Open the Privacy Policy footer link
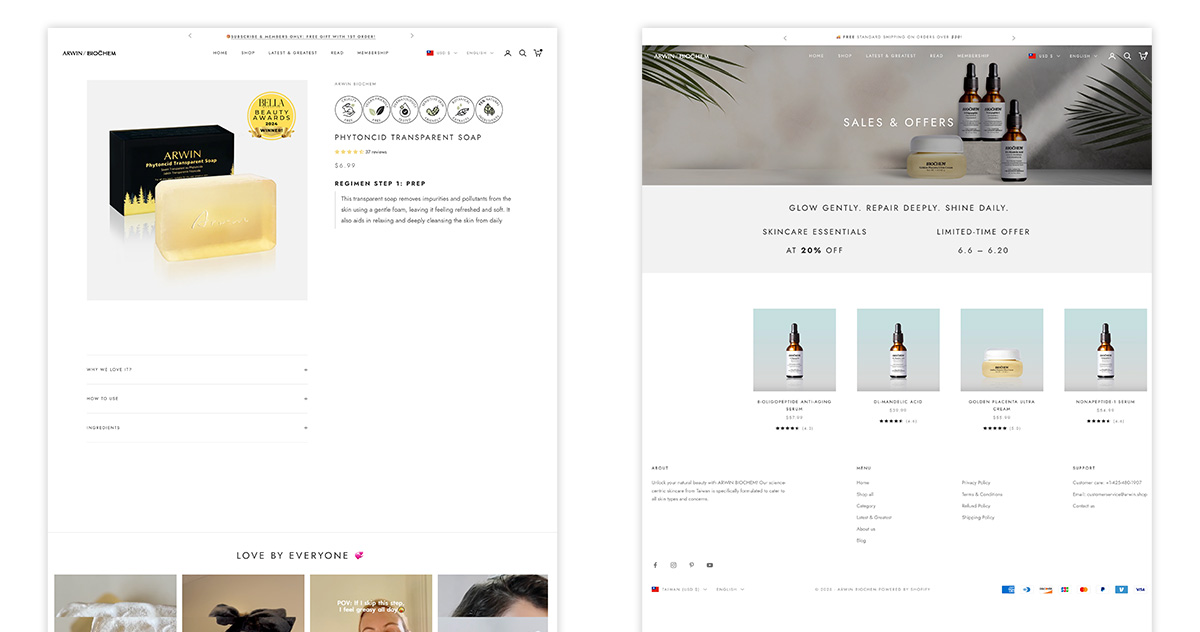 point(976,483)
